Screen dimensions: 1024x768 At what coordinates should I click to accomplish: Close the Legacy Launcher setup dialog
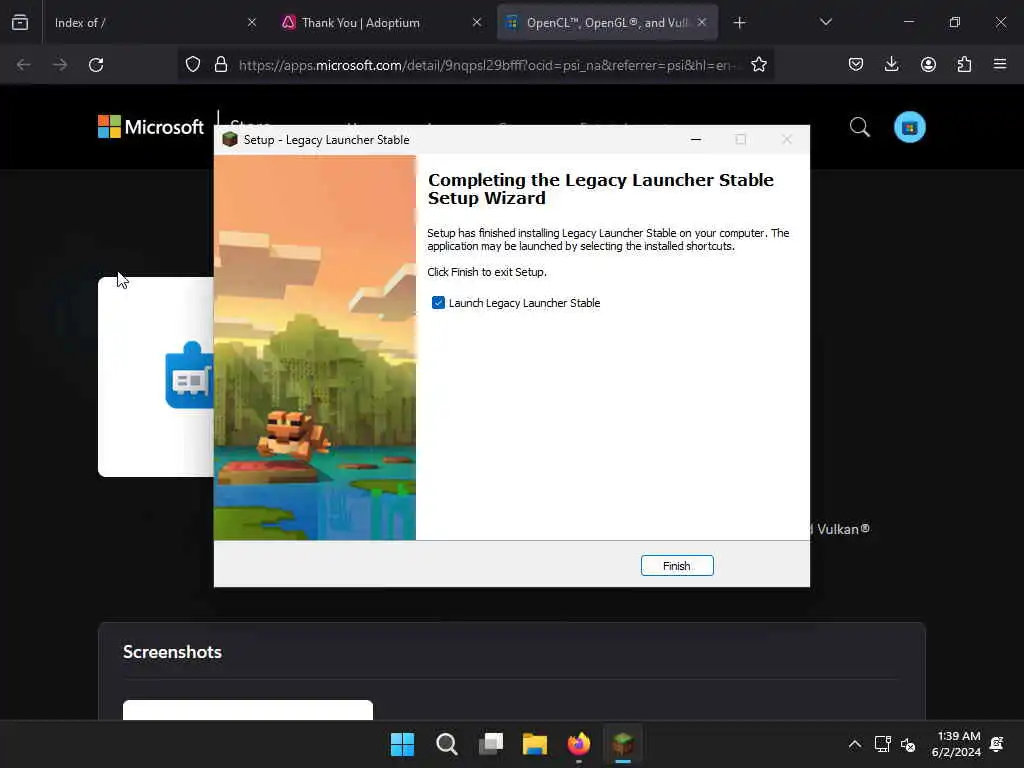(x=787, y=140)
